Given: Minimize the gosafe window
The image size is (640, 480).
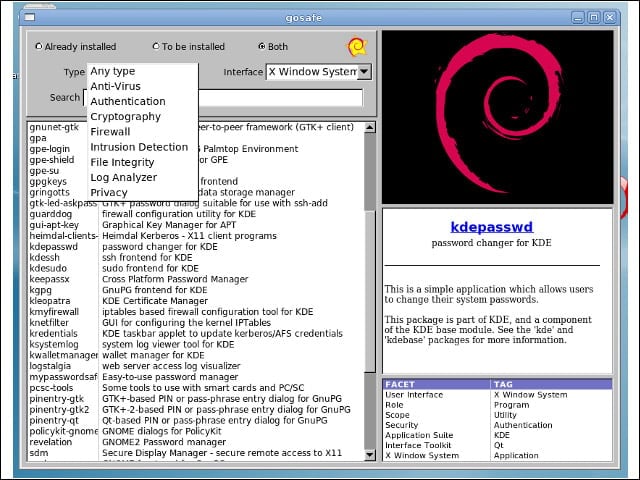Looking at the screenshot, I should click(x=578, y=18).
